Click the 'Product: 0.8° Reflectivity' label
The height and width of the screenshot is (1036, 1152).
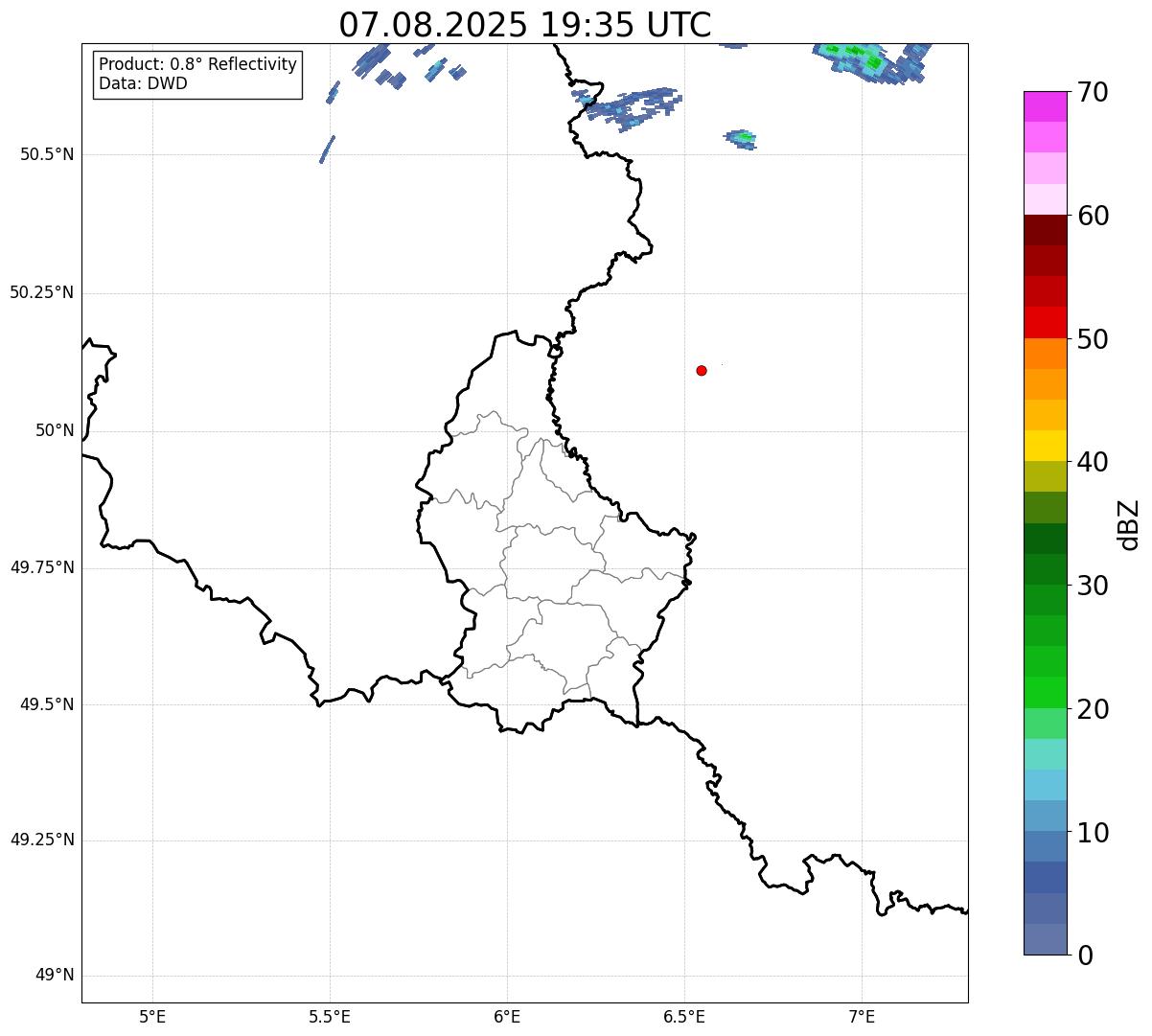pos(198,64)
